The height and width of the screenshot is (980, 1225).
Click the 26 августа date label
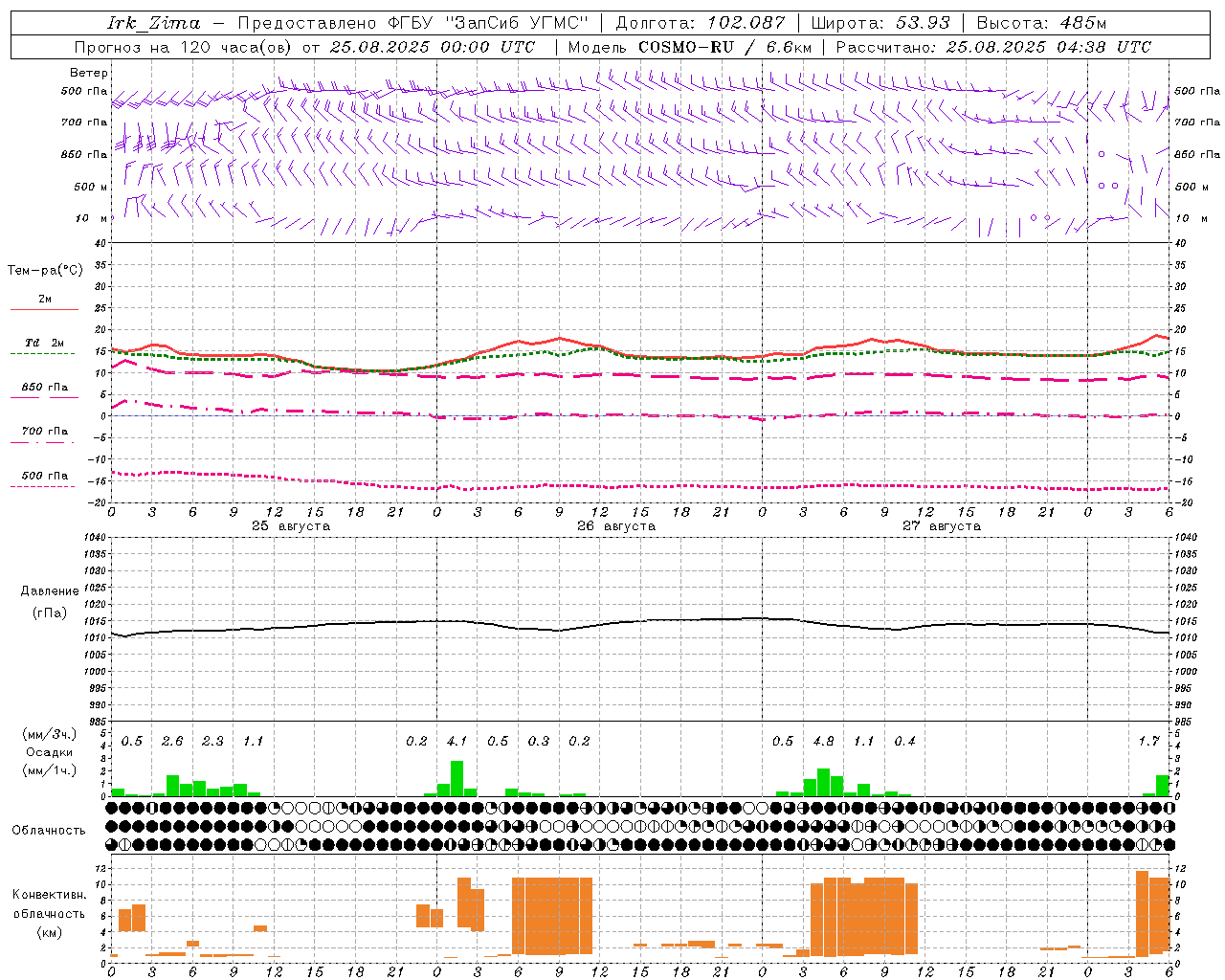click(616, 526)
